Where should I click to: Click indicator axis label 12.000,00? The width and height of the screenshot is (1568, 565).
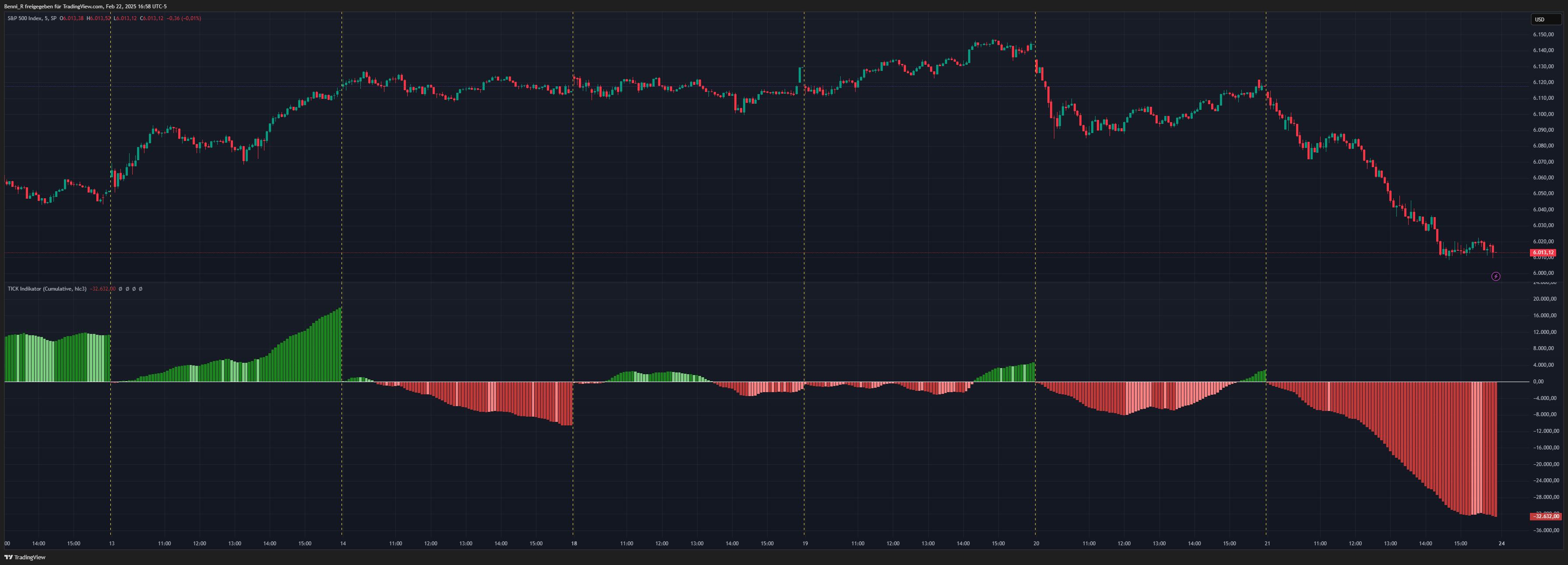click(x=1545, y=332)
